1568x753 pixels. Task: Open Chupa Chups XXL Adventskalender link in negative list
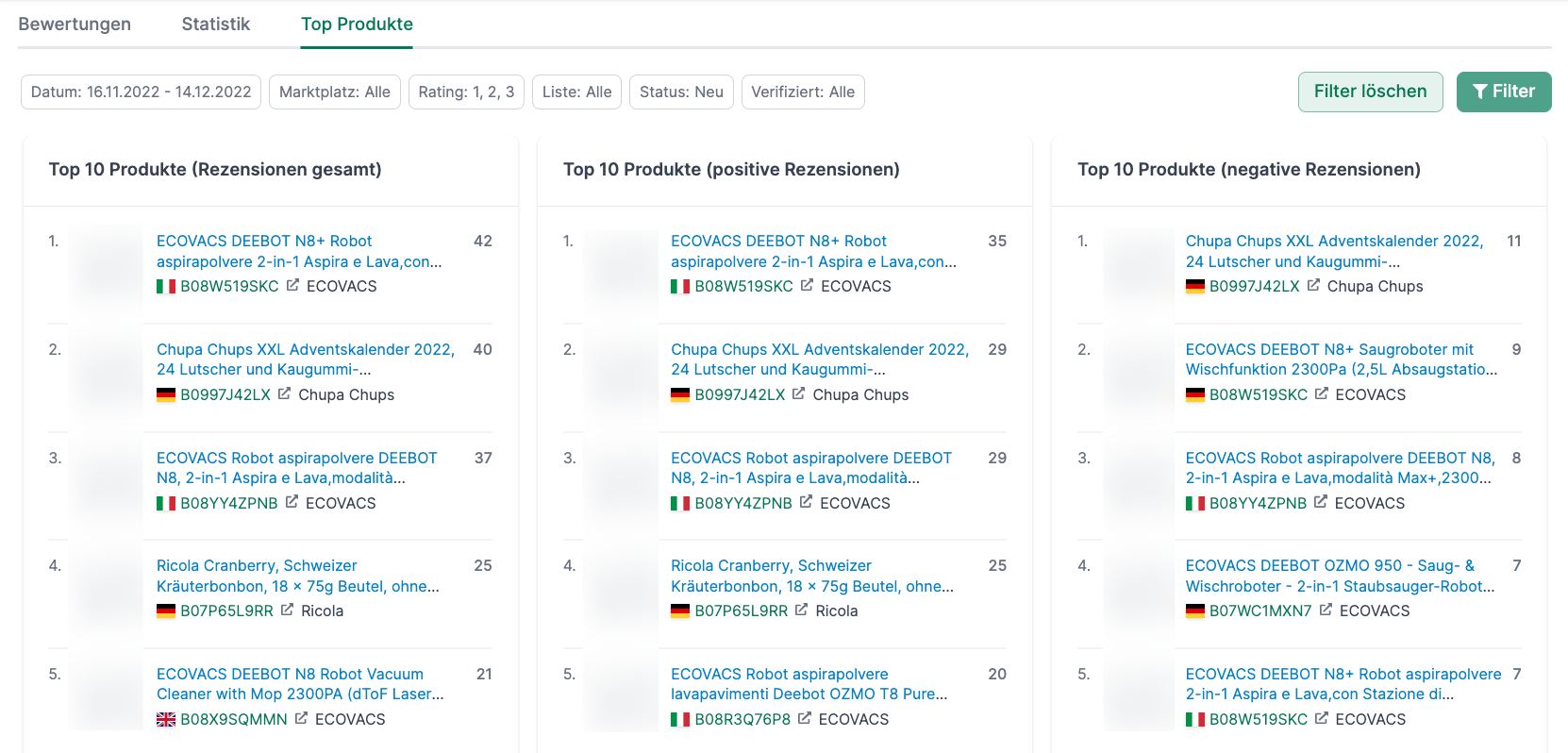[1334, 251]
